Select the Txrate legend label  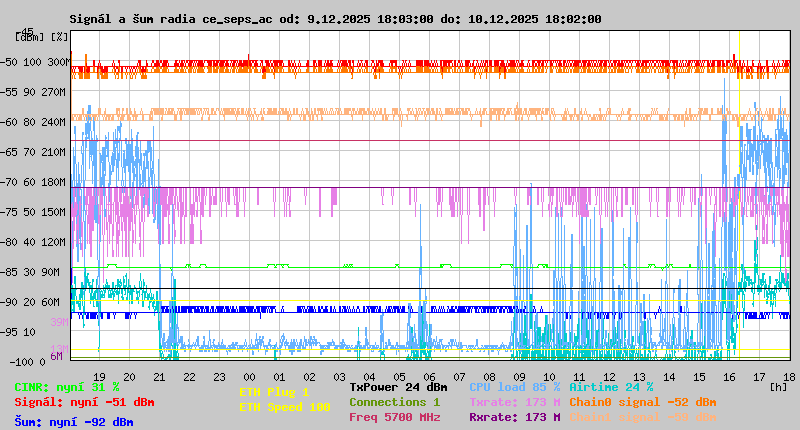click(514, 402)
